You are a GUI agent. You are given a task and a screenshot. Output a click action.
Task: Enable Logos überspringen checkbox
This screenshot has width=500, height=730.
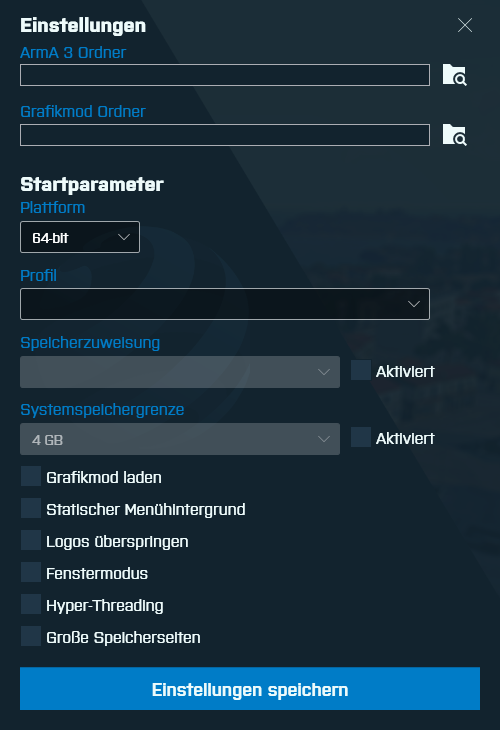[31, 541]
